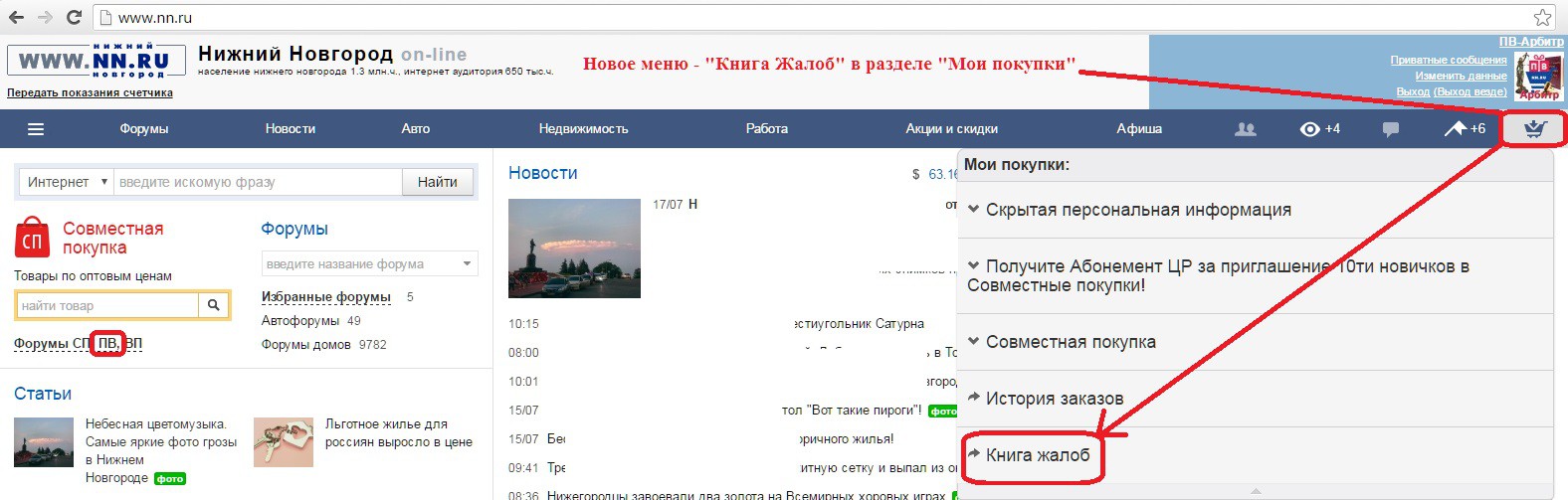Click the red СП shopping bag icon
Screen dimensions: 1568x500
click(x=32, y=238)
